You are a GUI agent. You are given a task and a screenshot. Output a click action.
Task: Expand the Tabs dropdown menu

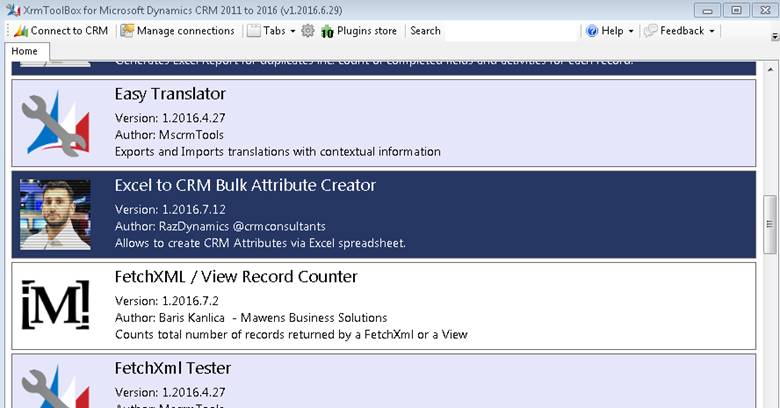[x=271, y=31]
